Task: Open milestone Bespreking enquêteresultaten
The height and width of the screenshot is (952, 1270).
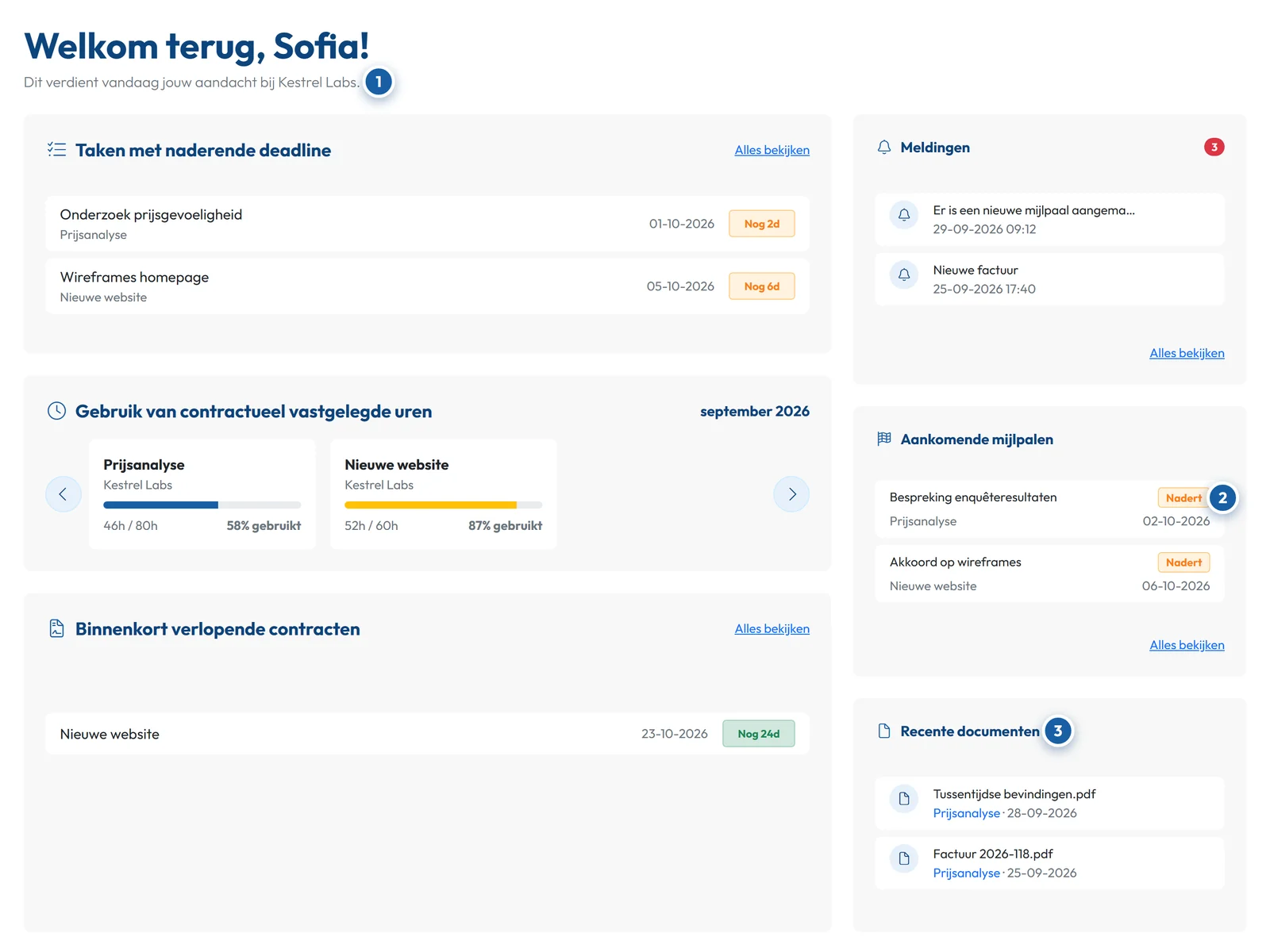Action: coord(973,497)
